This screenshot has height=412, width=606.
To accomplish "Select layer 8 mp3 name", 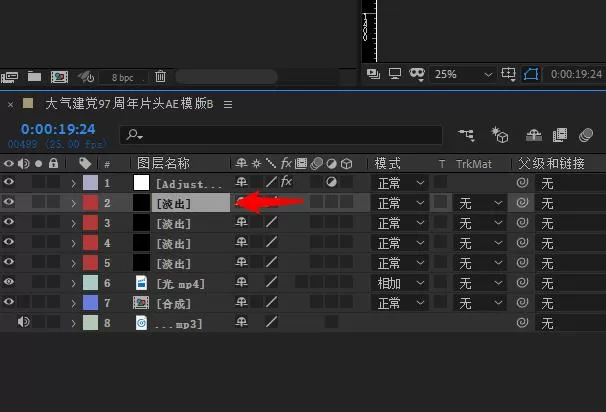I will click(179, 324).
